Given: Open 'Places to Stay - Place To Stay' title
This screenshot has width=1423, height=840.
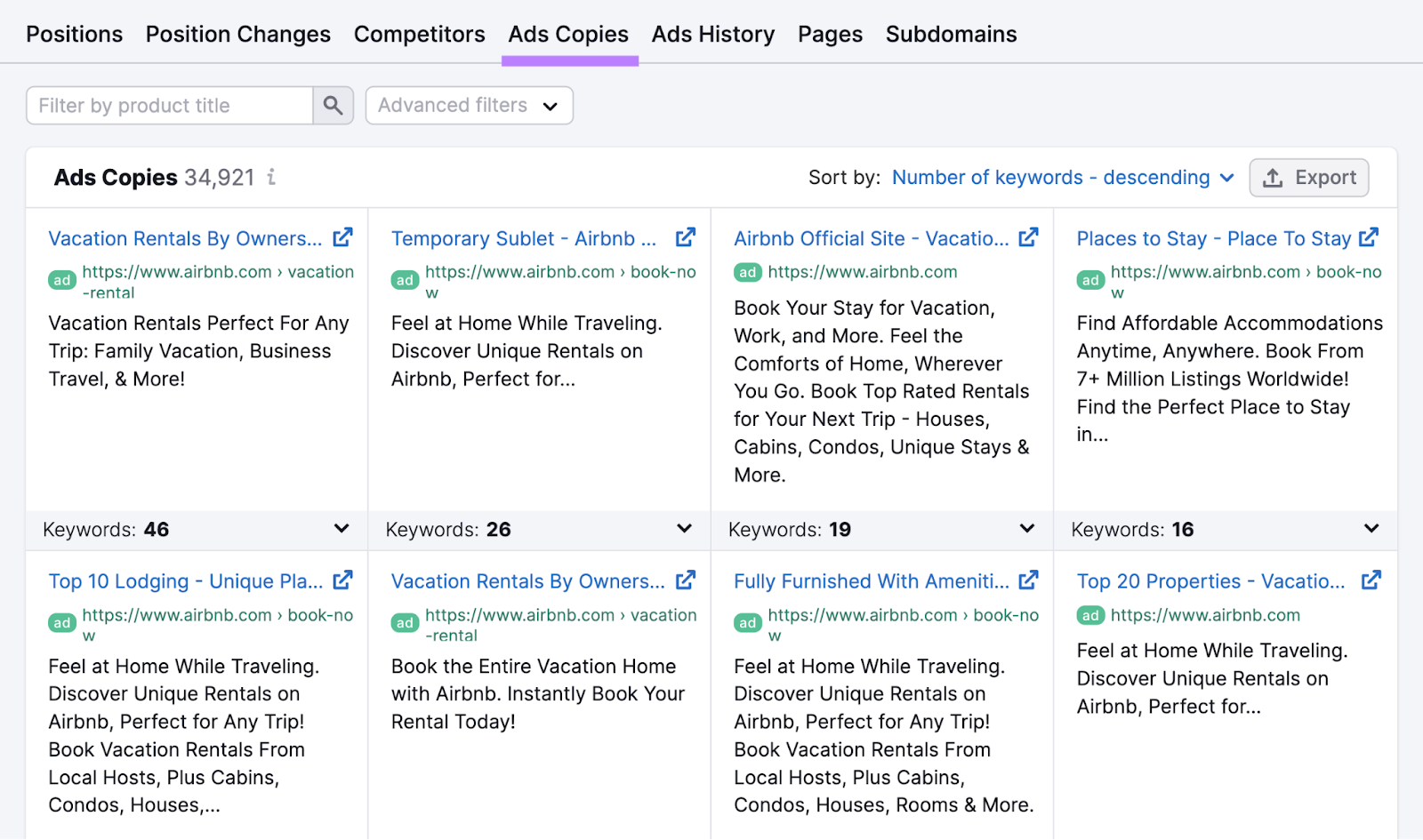Looking at the screenshot, I should click(x=1214, y=238).
